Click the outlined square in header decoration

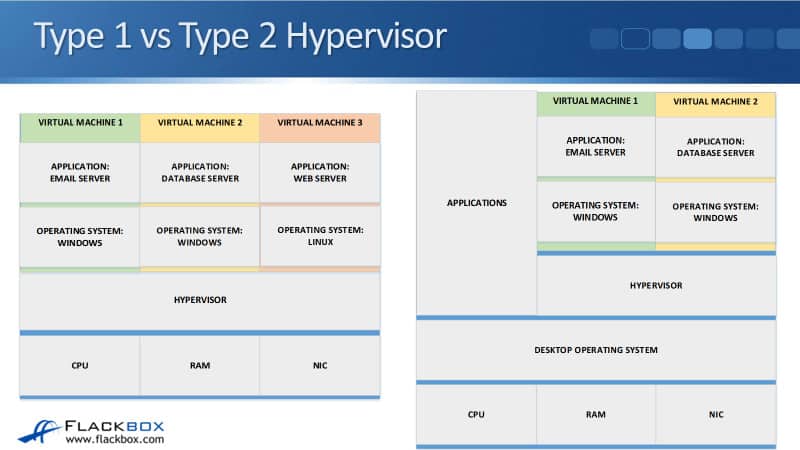pos(635,39)
